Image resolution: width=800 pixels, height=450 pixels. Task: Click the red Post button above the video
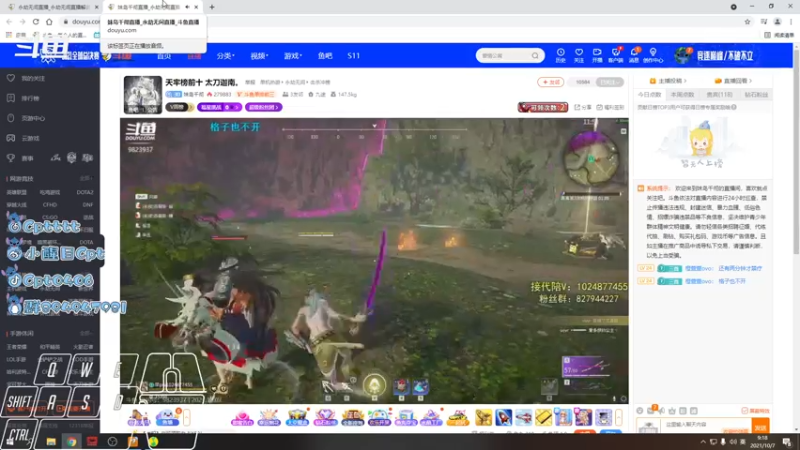tap(551, 82)
